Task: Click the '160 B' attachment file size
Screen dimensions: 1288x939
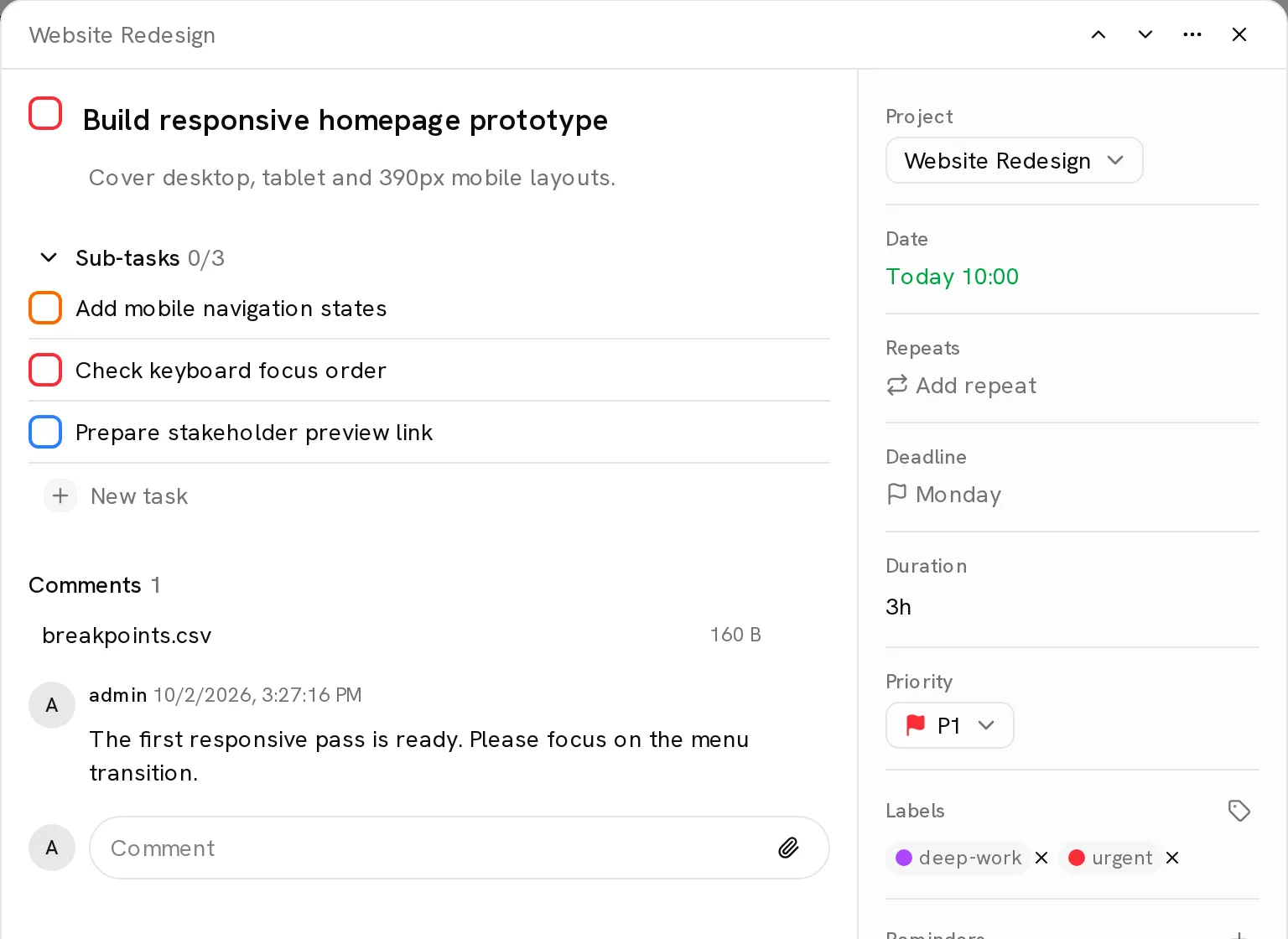Action: [x=735, y=635]
